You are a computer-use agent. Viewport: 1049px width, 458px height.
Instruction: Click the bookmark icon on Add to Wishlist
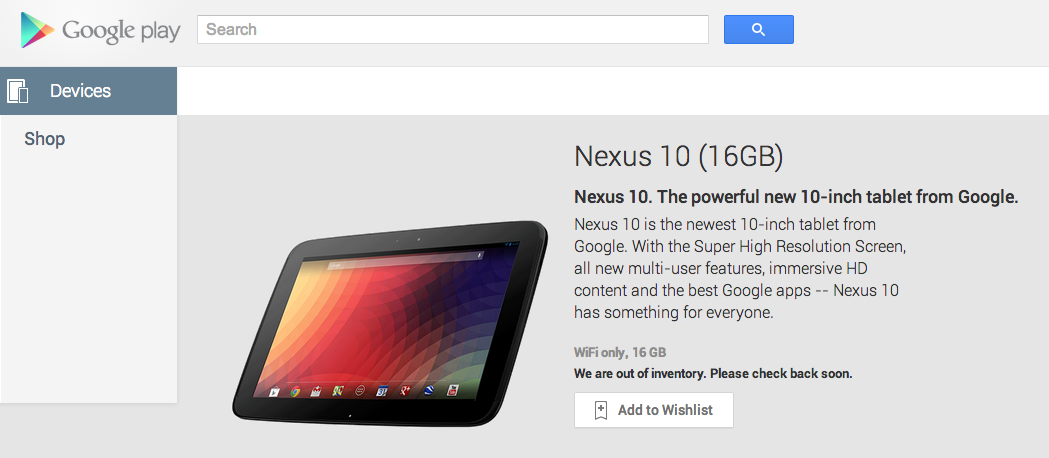tap(601, 410)
